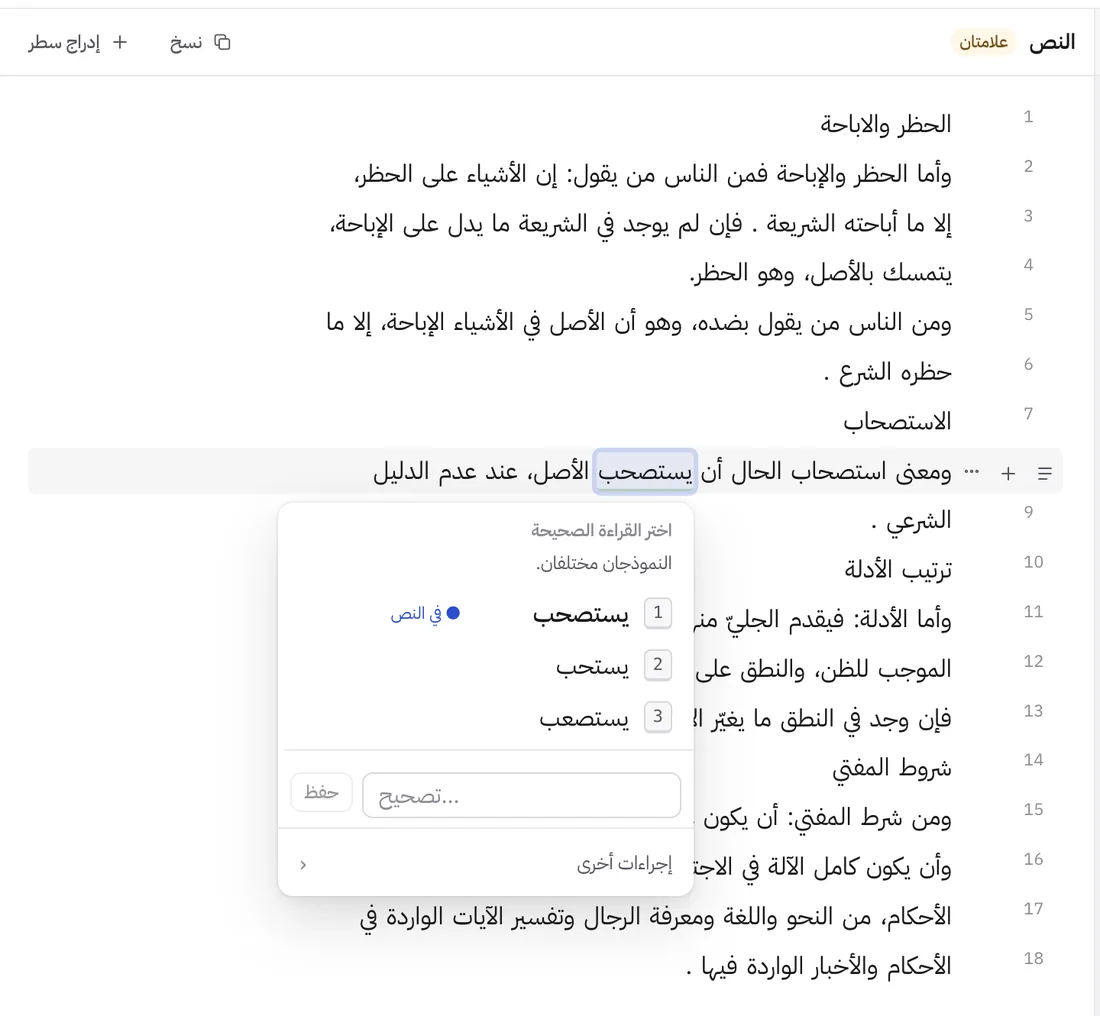Click the popup title اختر القراءة الصحيحة
1100x1016 pixels.
601,530
